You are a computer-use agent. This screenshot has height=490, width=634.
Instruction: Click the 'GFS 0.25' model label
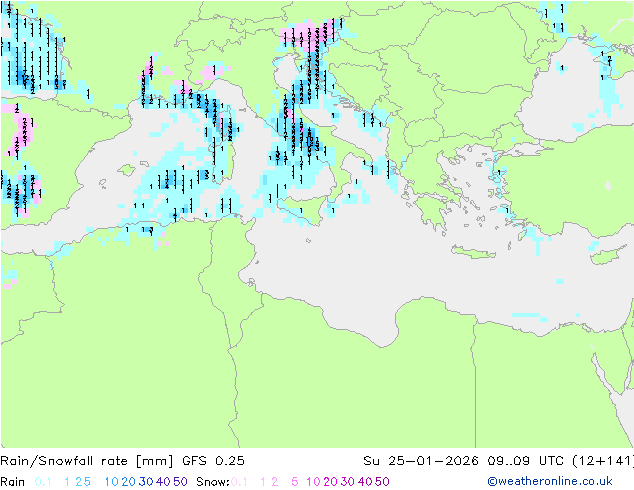click(x=213, y=461)
